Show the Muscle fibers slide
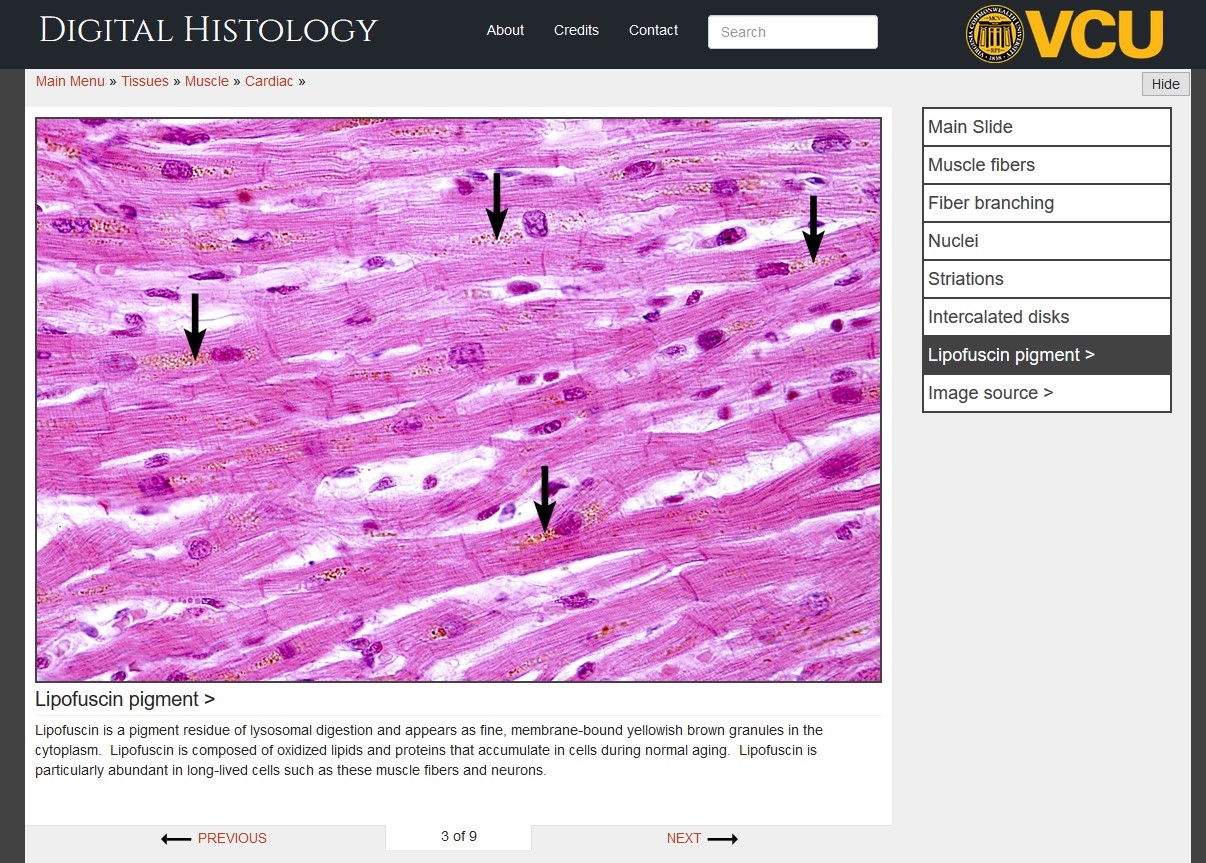Viewport: 1206px width, 863px height. [x=1046, y=165]
